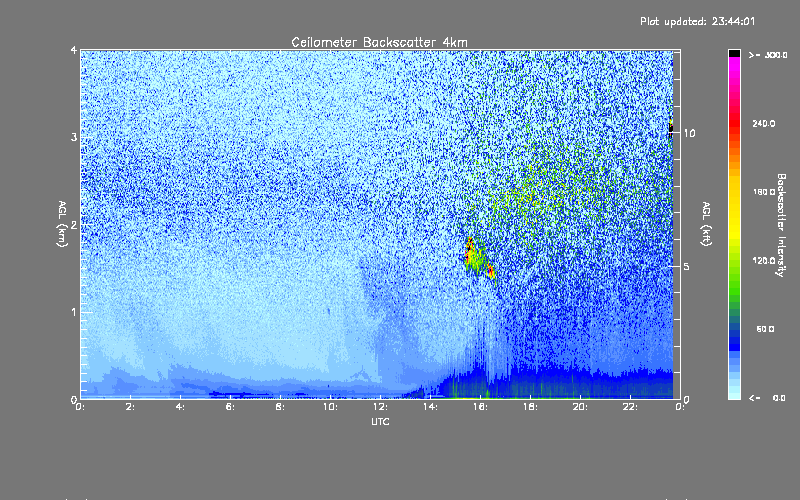Image resolution: width=800 pixels, height=500 pixels.
Task: Click the '10' kft label on right axis
Action: pyautogui.click(x=689, y=133)
